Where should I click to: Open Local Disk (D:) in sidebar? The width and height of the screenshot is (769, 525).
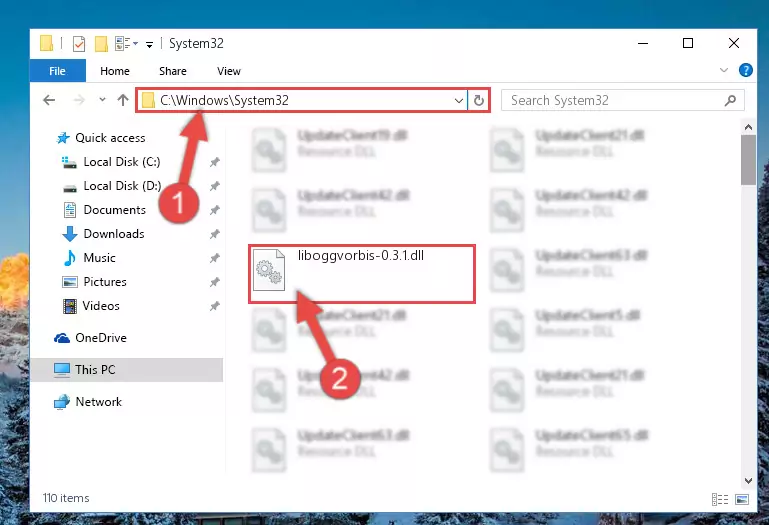(122, 186)
